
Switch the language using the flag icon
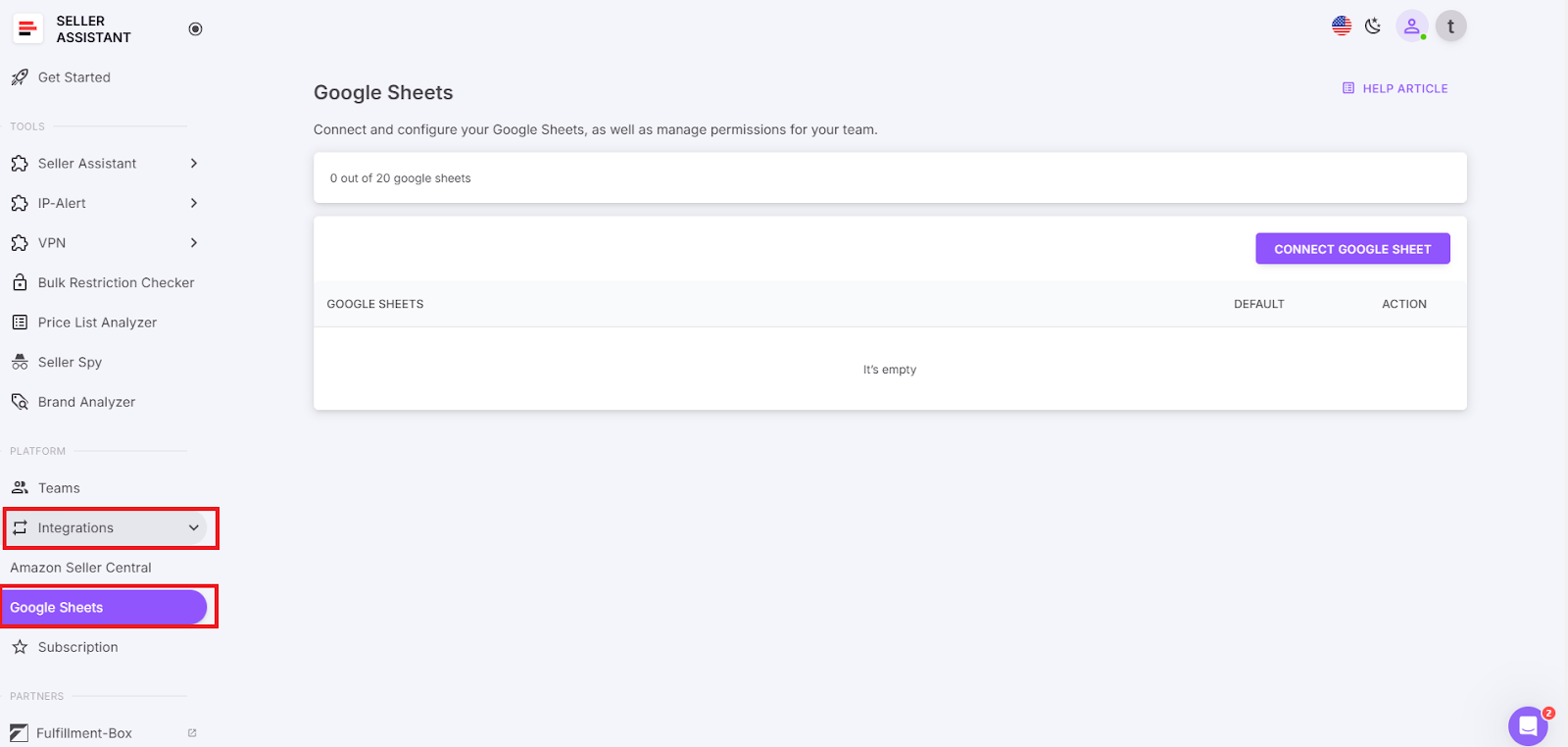click(1340, 25)
